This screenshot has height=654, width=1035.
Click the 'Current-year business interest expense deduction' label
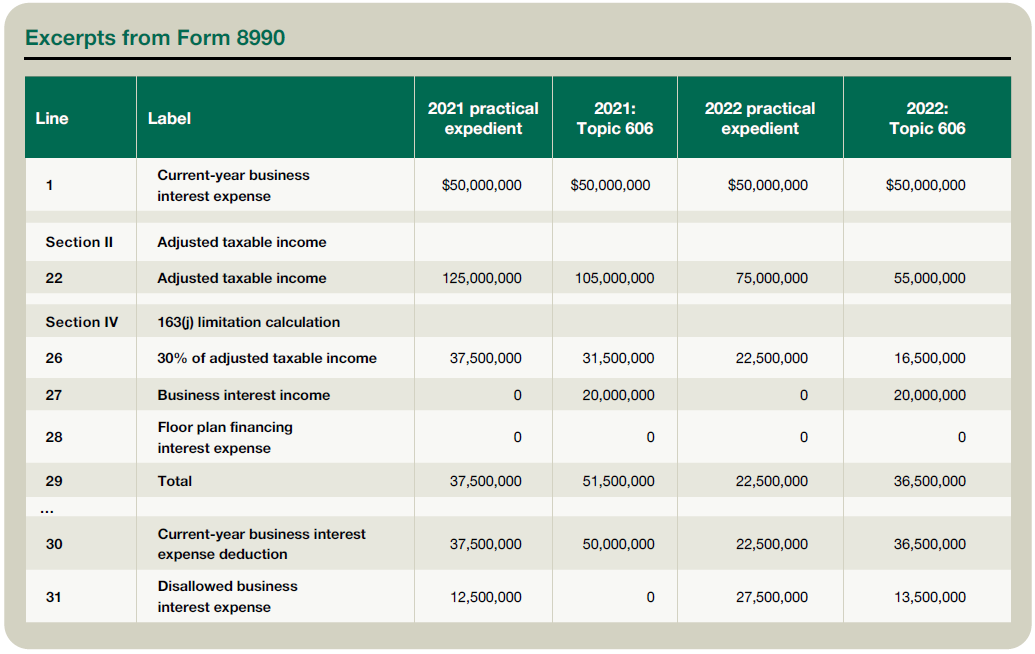[261, 544]
